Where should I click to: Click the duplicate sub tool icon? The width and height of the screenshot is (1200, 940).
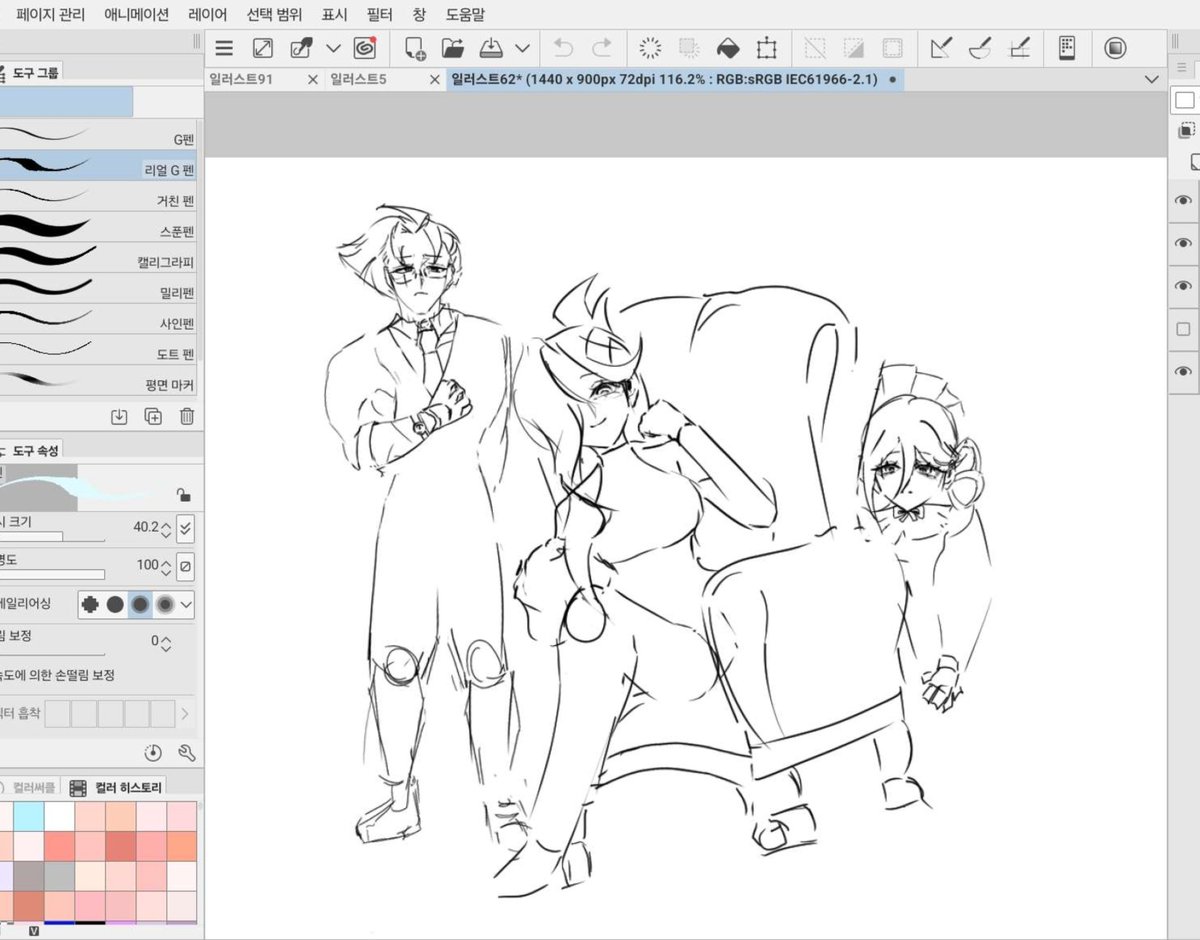pos(153,416)
